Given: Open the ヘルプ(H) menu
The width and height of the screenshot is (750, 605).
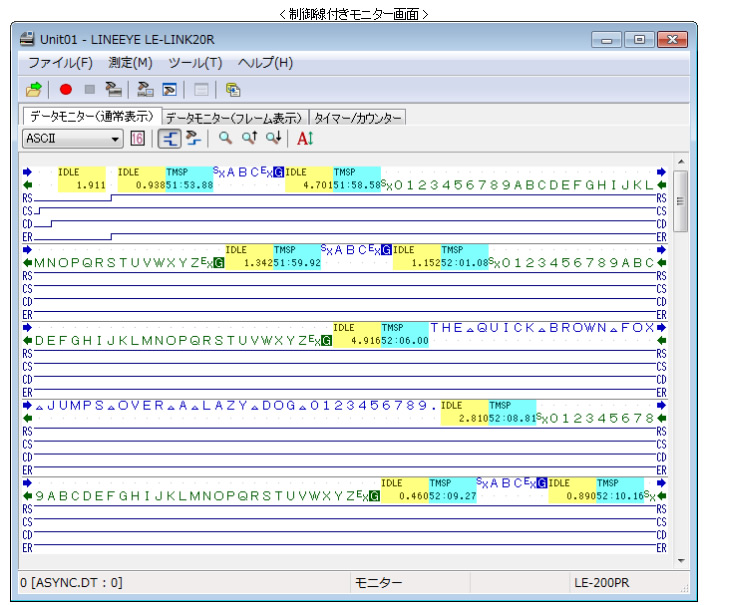Looking at the screenshot, I should (x=265, y=63).
